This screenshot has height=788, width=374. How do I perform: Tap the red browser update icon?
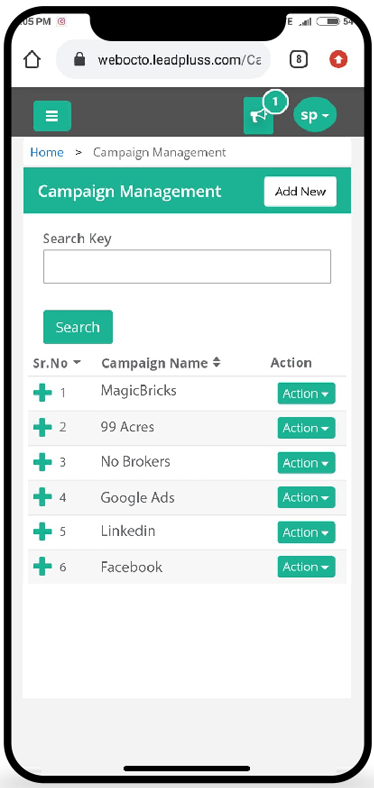(x=338, y=60)
